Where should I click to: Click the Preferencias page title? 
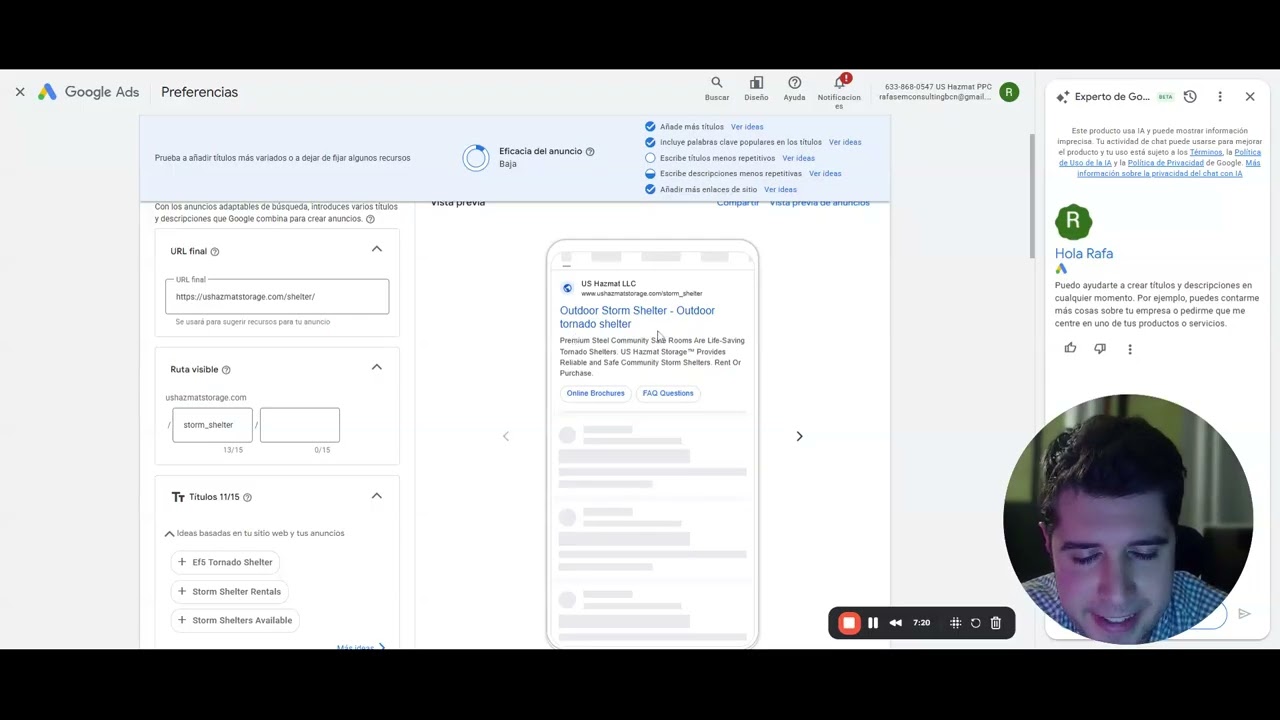pyautogui.click(x=199, y=92)
